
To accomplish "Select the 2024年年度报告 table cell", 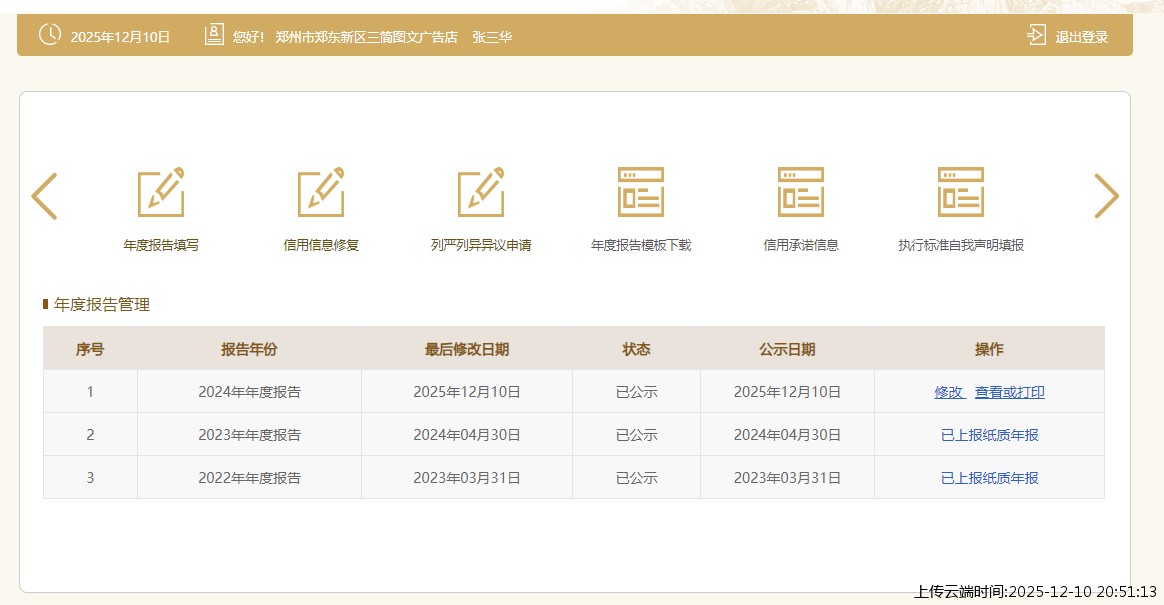I will 249,392.
